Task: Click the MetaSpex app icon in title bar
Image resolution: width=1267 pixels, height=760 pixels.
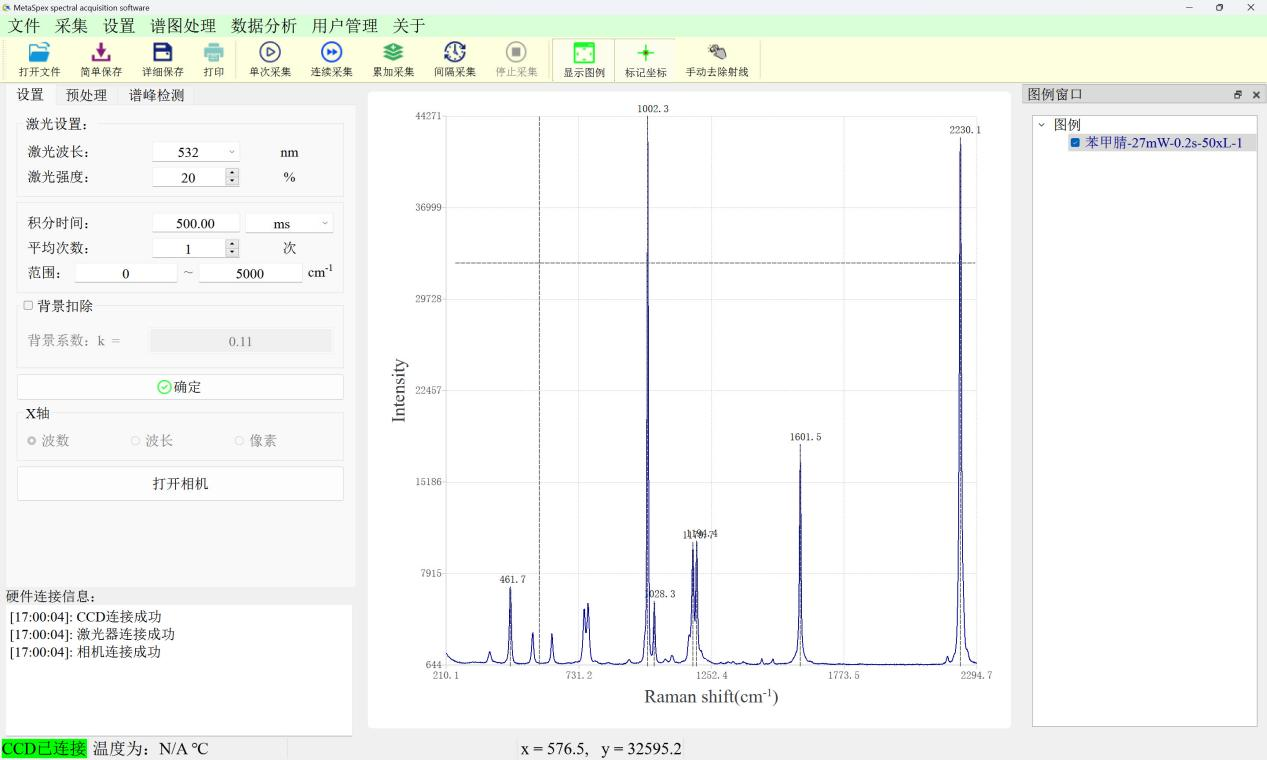Action: [x=7, y=7]
